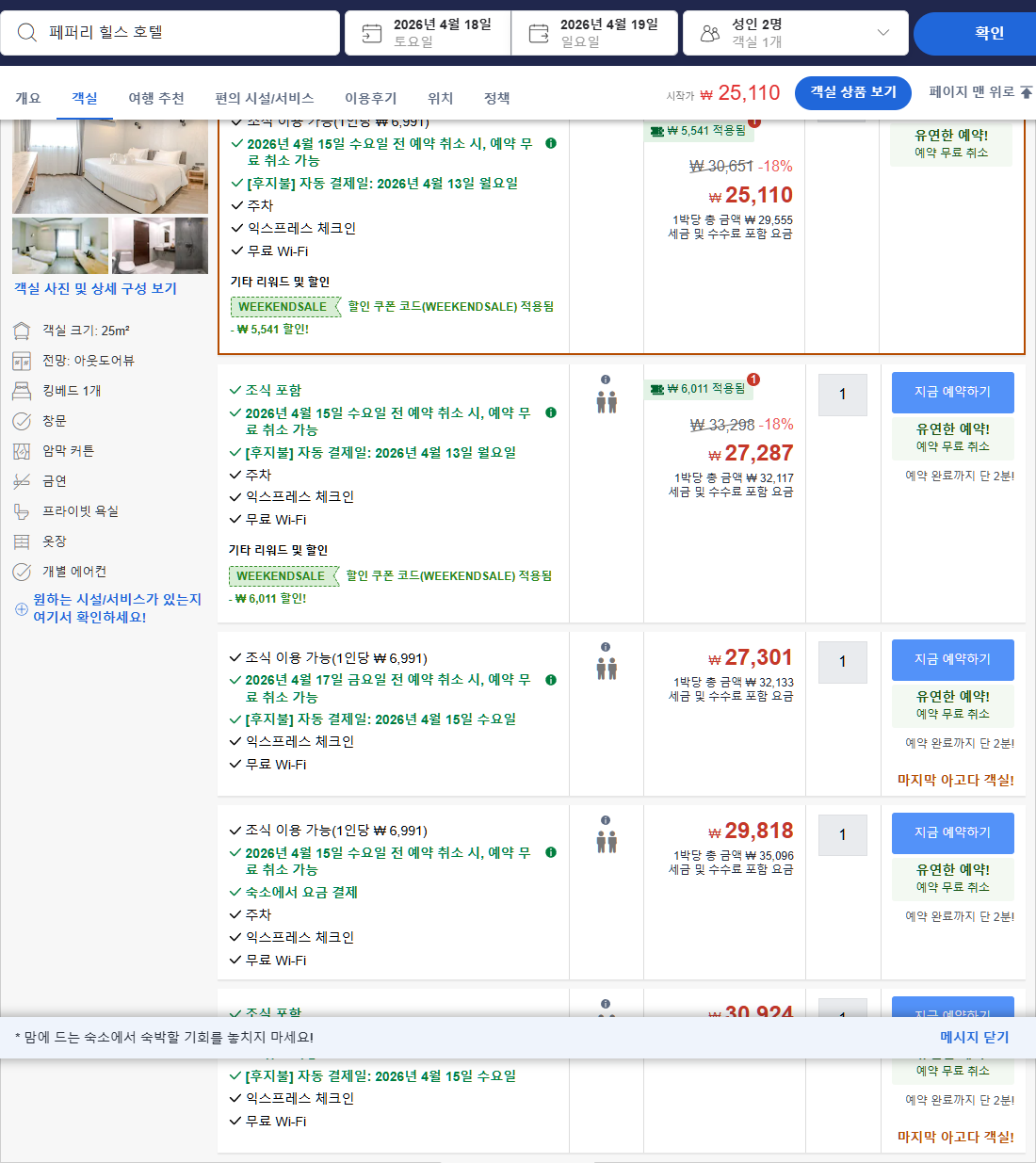The height and width of the screenshot is (1163, 1036).
Task: Click the up-arrow icon beside 페이지 맨 위로
Action: (x=1027, y=92)
